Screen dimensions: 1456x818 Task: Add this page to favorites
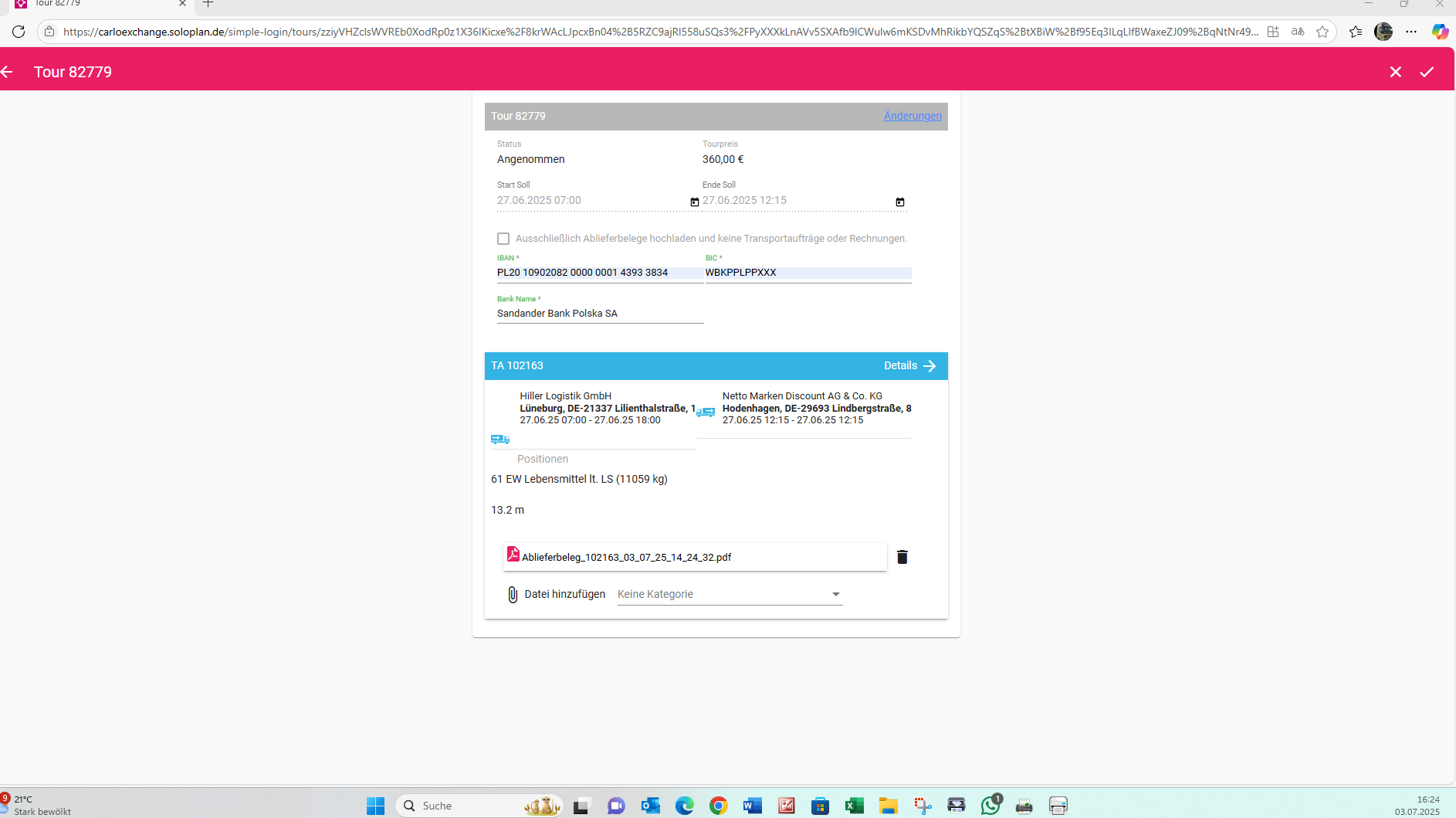pyautogui.click(x=1322, y=32)
